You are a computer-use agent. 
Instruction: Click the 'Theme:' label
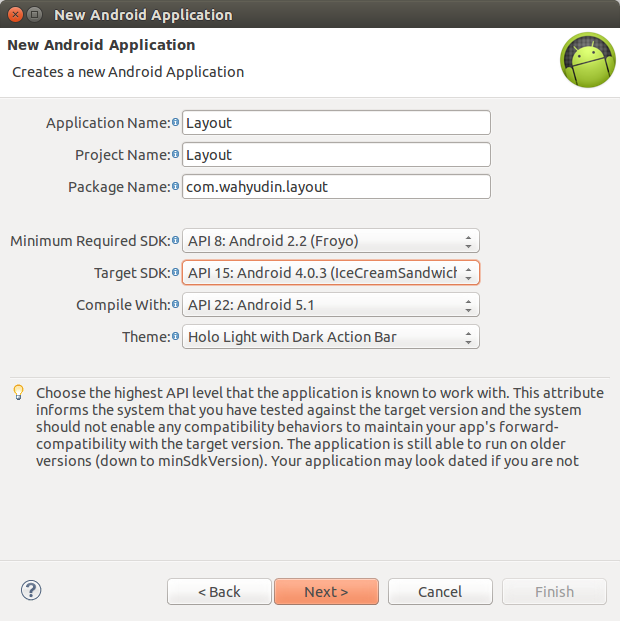pos(146,337)
